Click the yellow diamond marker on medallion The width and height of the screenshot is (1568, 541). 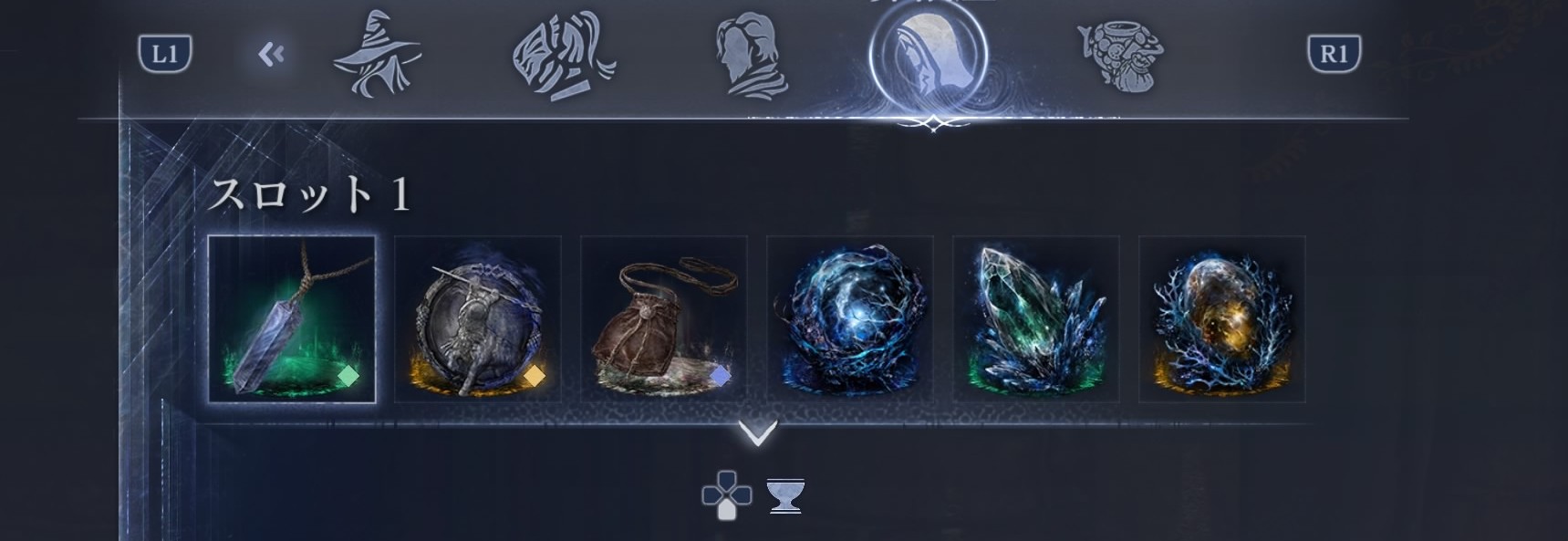535,376
